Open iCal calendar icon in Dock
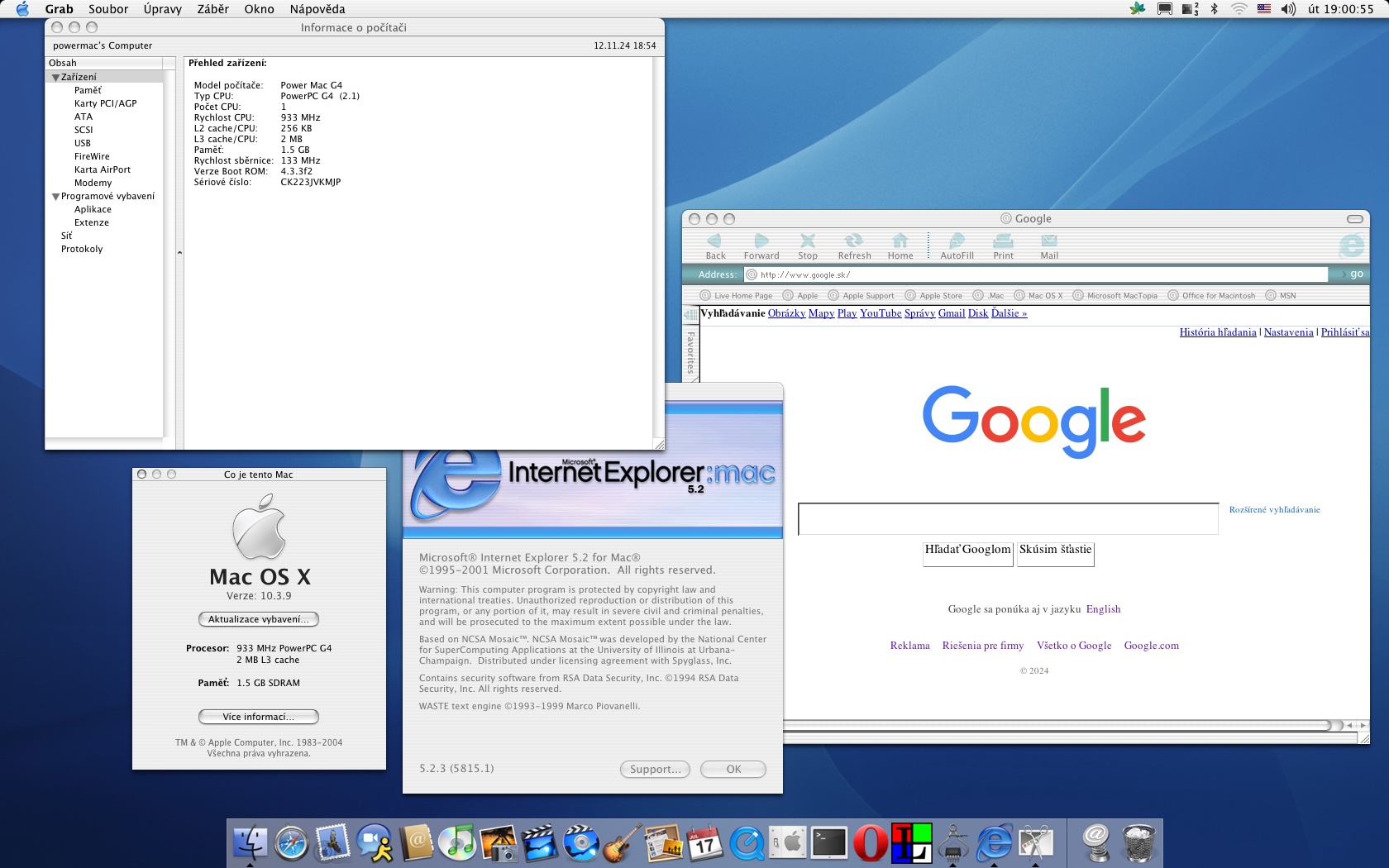This screenshot has width=1389, height=868. point(705,843)
